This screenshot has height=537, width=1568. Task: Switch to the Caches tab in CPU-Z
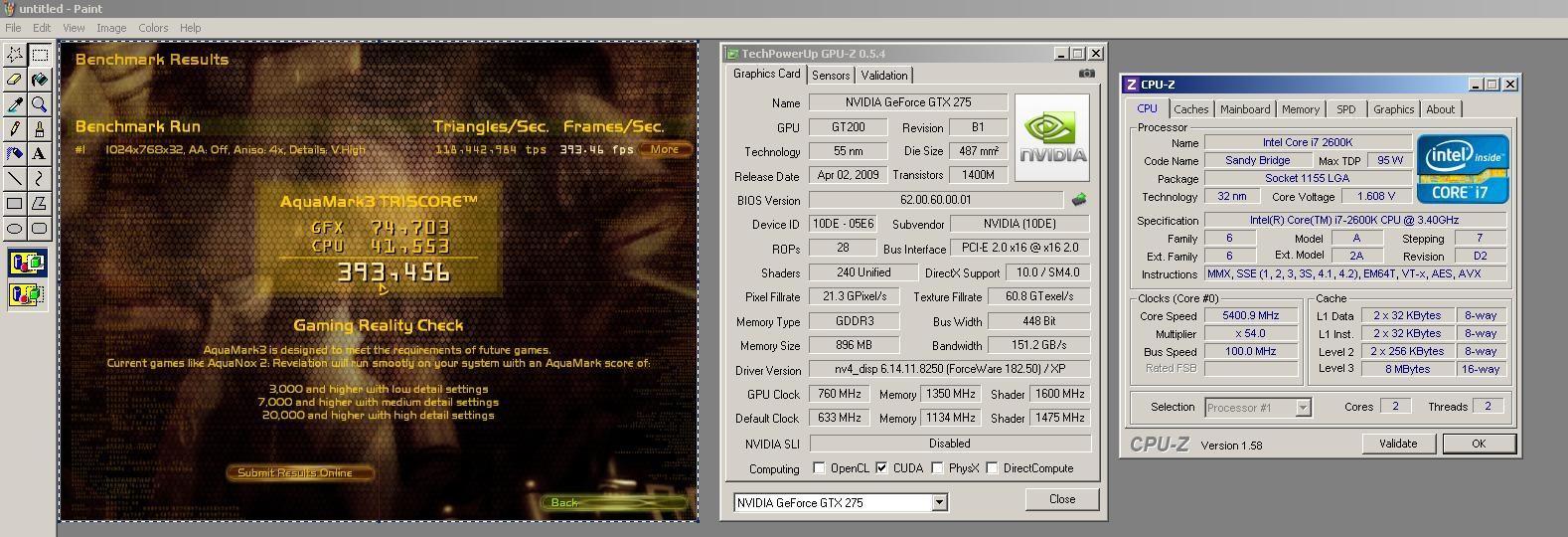(x=1190, y=109)
